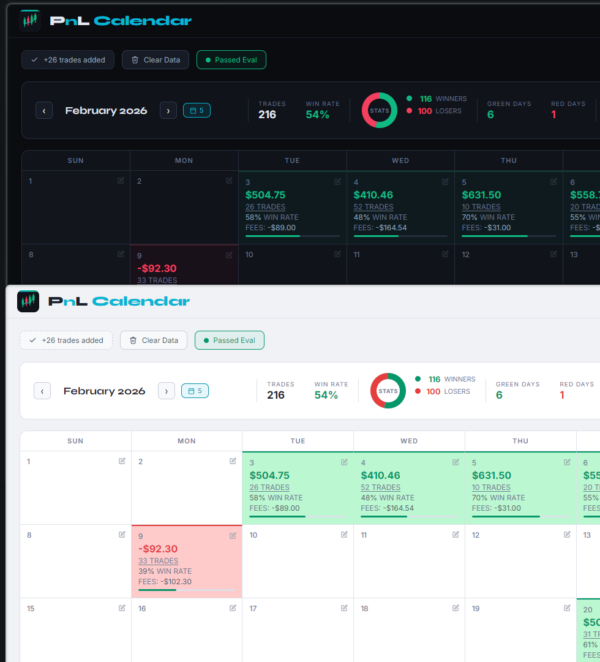Edit note for day 4 in dark window

(445, 182)
